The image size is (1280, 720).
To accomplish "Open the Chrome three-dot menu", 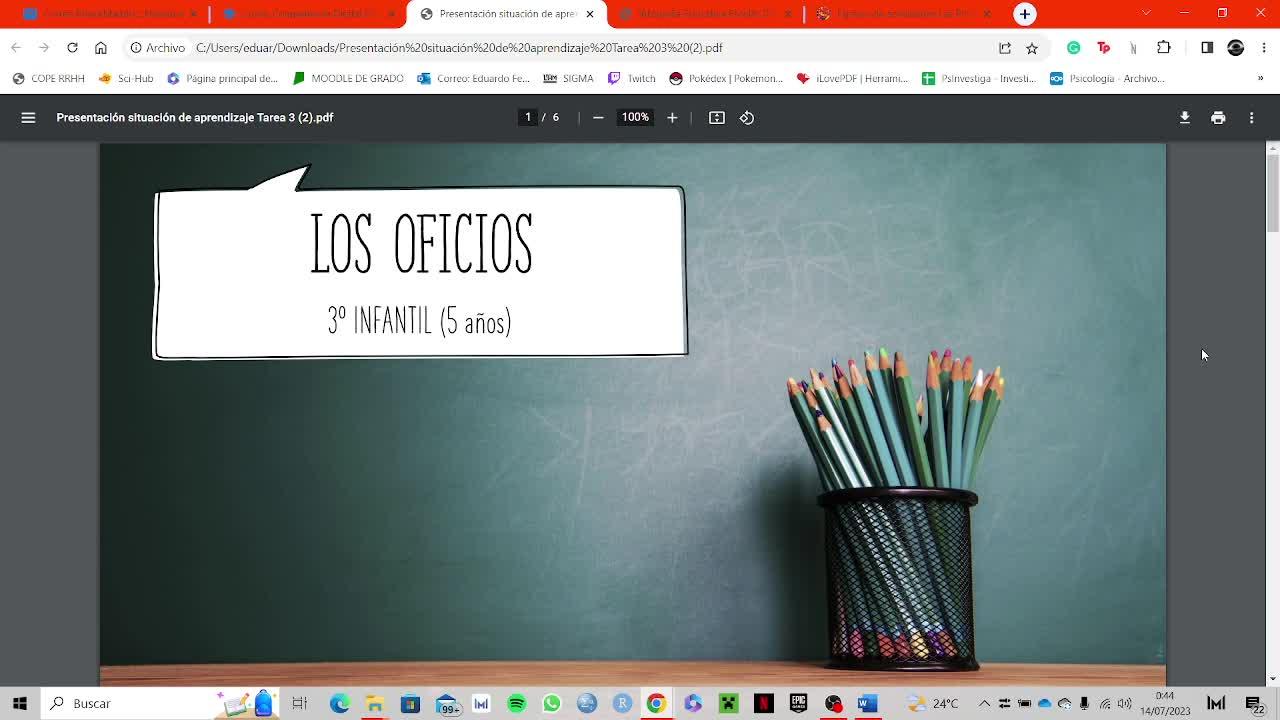I will 1264,48.
